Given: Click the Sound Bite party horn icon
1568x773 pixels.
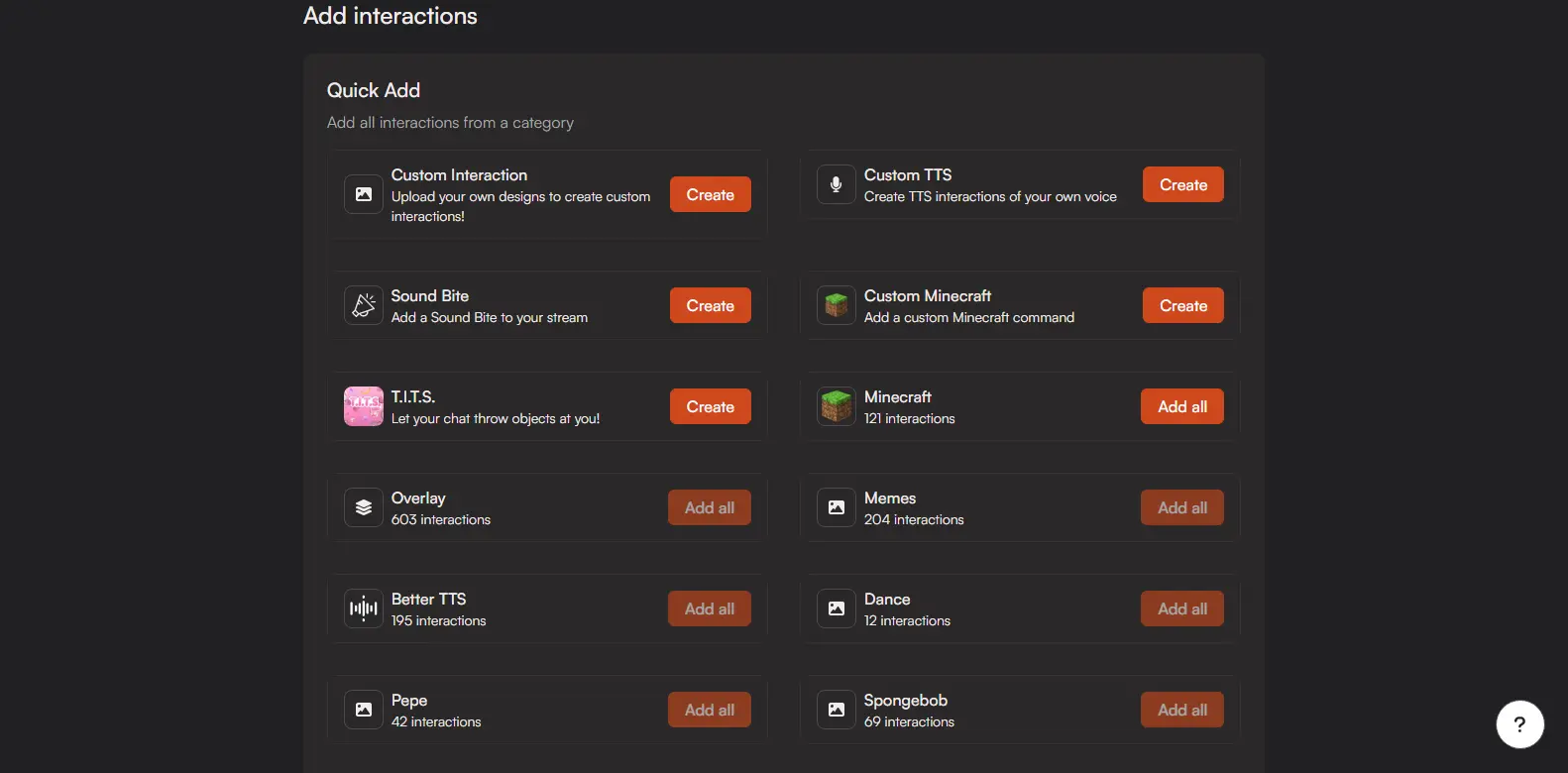Looking at the screenshot, I should pyautogui.click(x=364, y=305).
